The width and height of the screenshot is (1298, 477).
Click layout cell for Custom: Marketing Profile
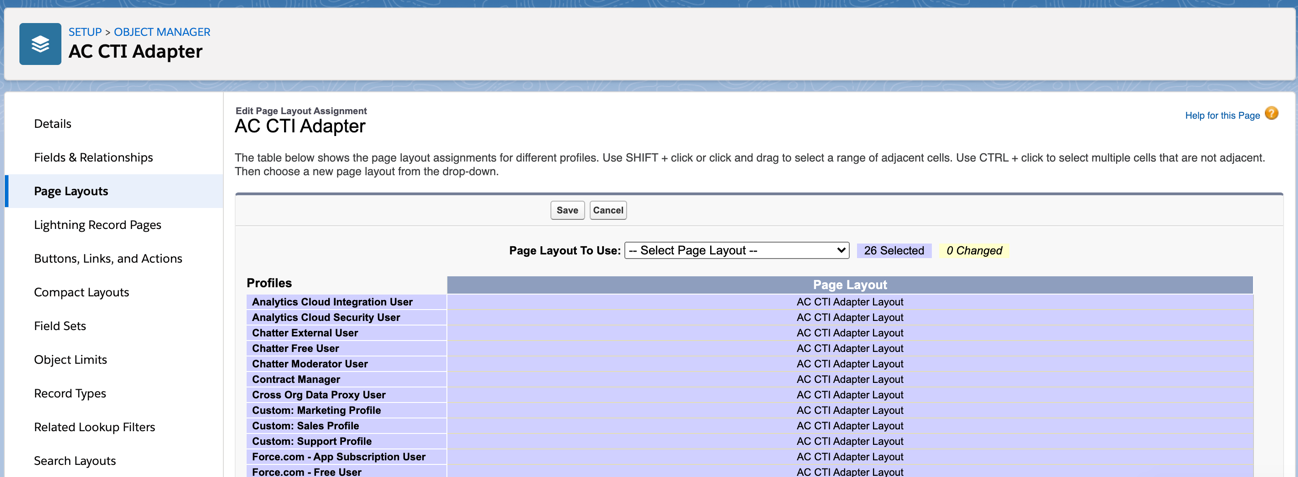[x=850, y=410]
